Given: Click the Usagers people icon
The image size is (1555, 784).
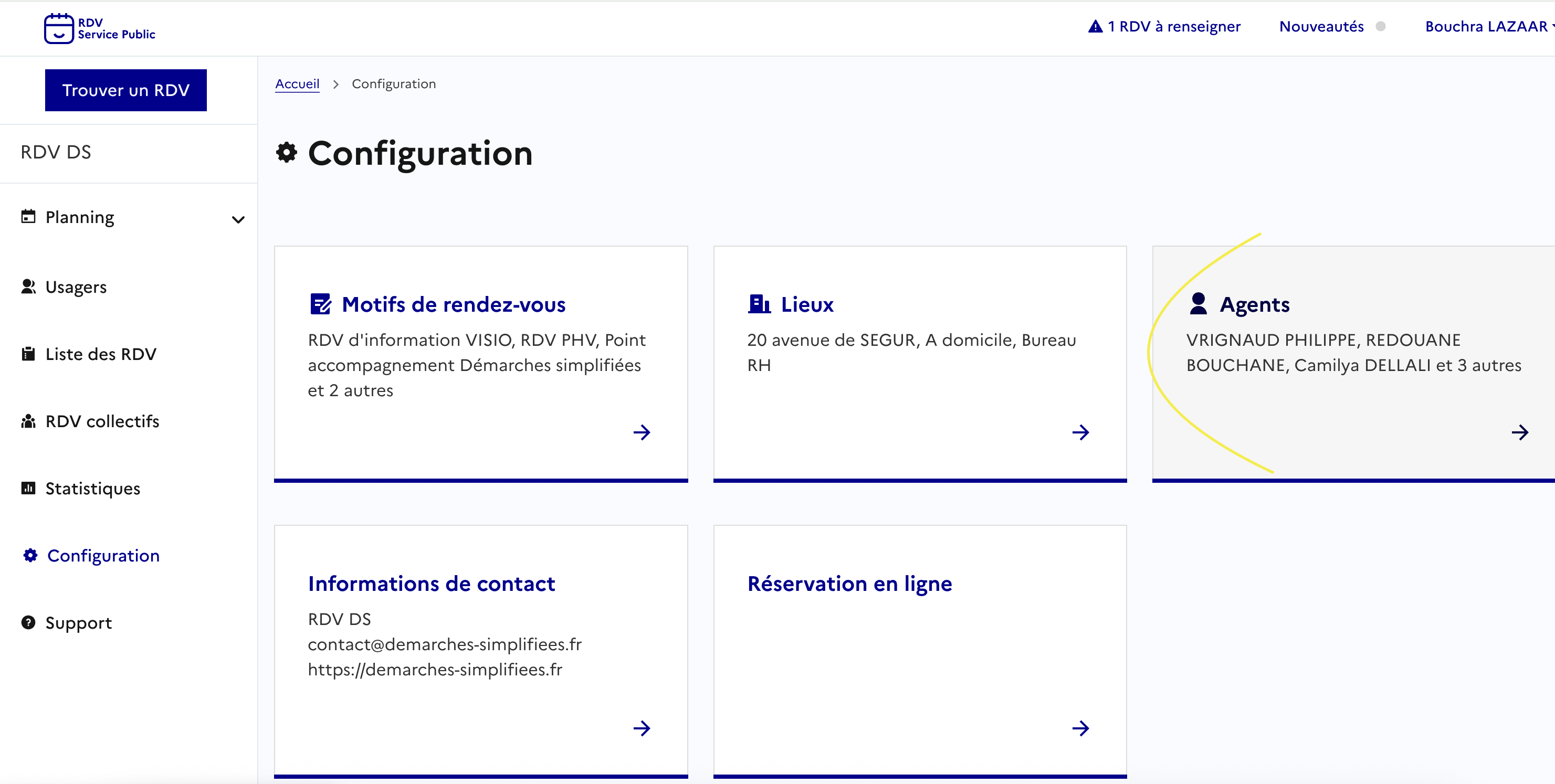Looking at the screenshot, I should 28,287.
